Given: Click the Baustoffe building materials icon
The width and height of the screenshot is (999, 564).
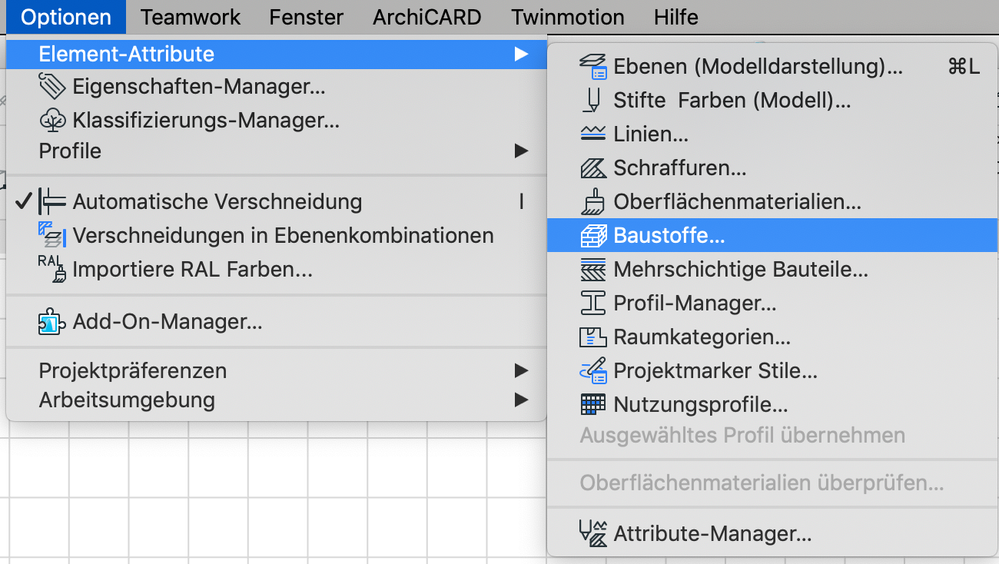Looking at the screenshot, I should point(593,236).
